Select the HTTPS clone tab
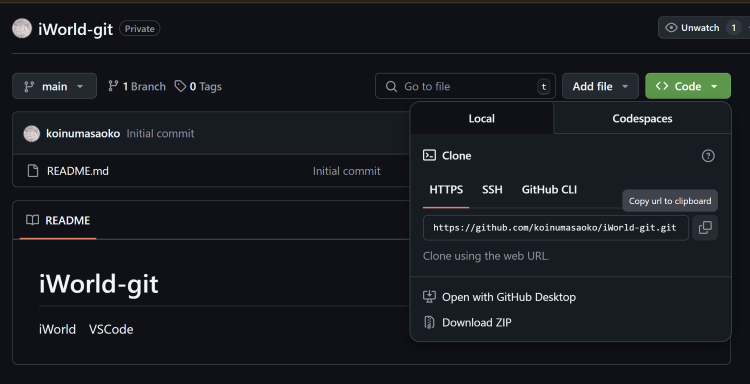This screenshot has width=750, height=384. coord(446,190)
